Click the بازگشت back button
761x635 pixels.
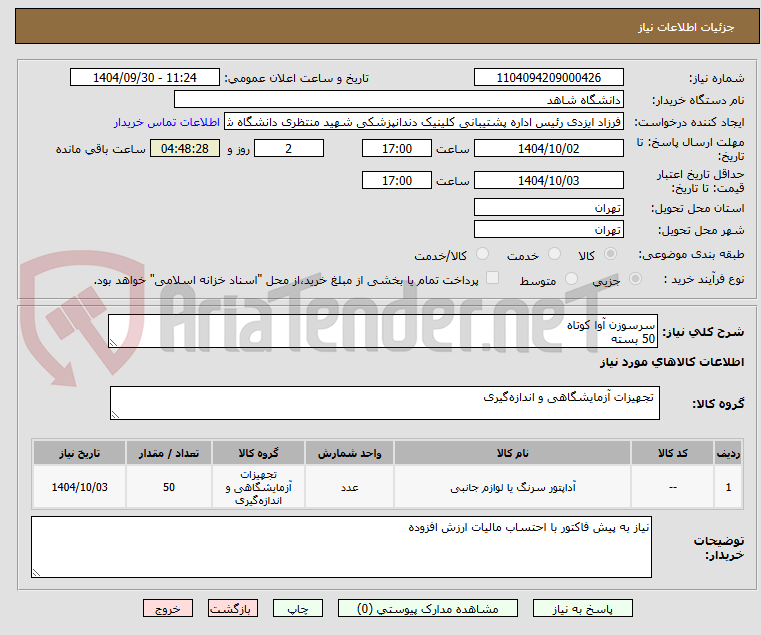point(233,608)
